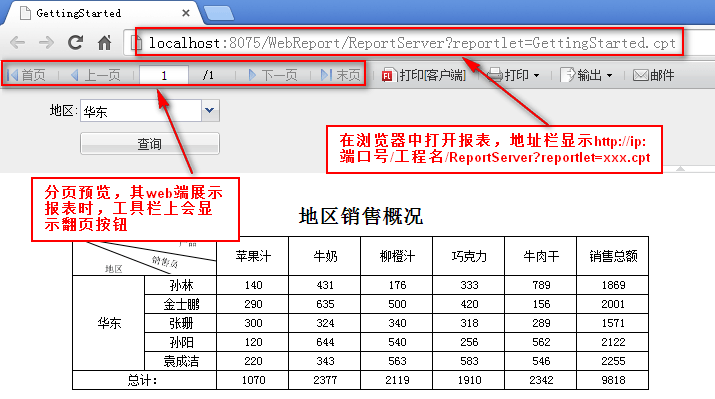Viewport: 715px width, 399px height.
Task: Click the 查询 query button
Action: pos(150,144)
